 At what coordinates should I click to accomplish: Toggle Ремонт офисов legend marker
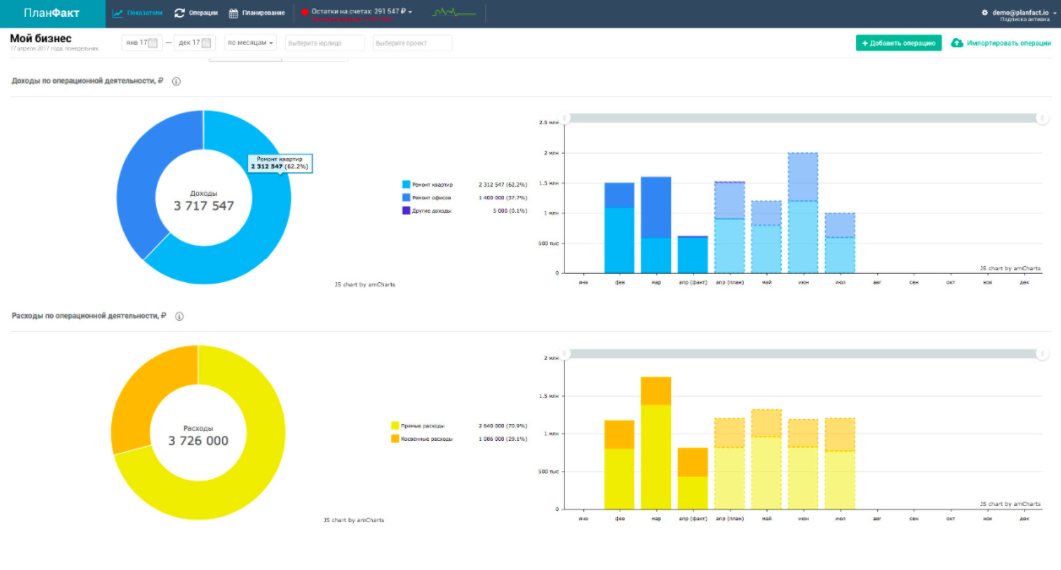(x=406, y=198)
